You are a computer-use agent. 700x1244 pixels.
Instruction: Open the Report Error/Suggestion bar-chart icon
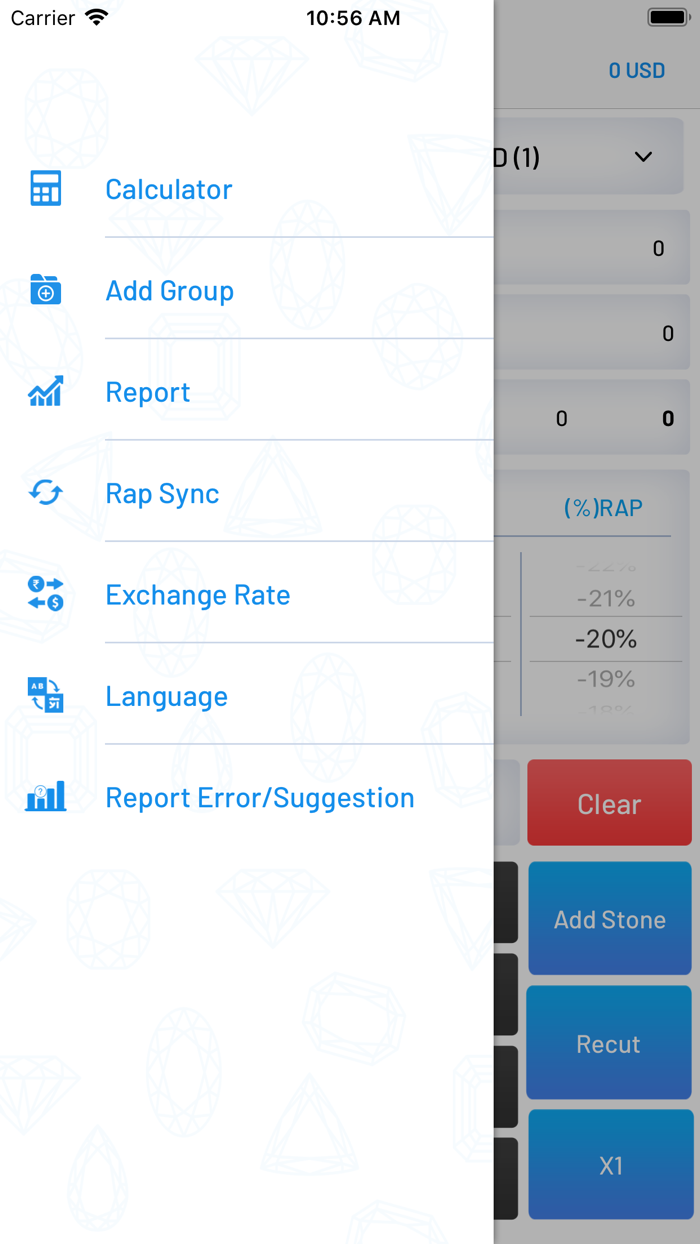44,797
